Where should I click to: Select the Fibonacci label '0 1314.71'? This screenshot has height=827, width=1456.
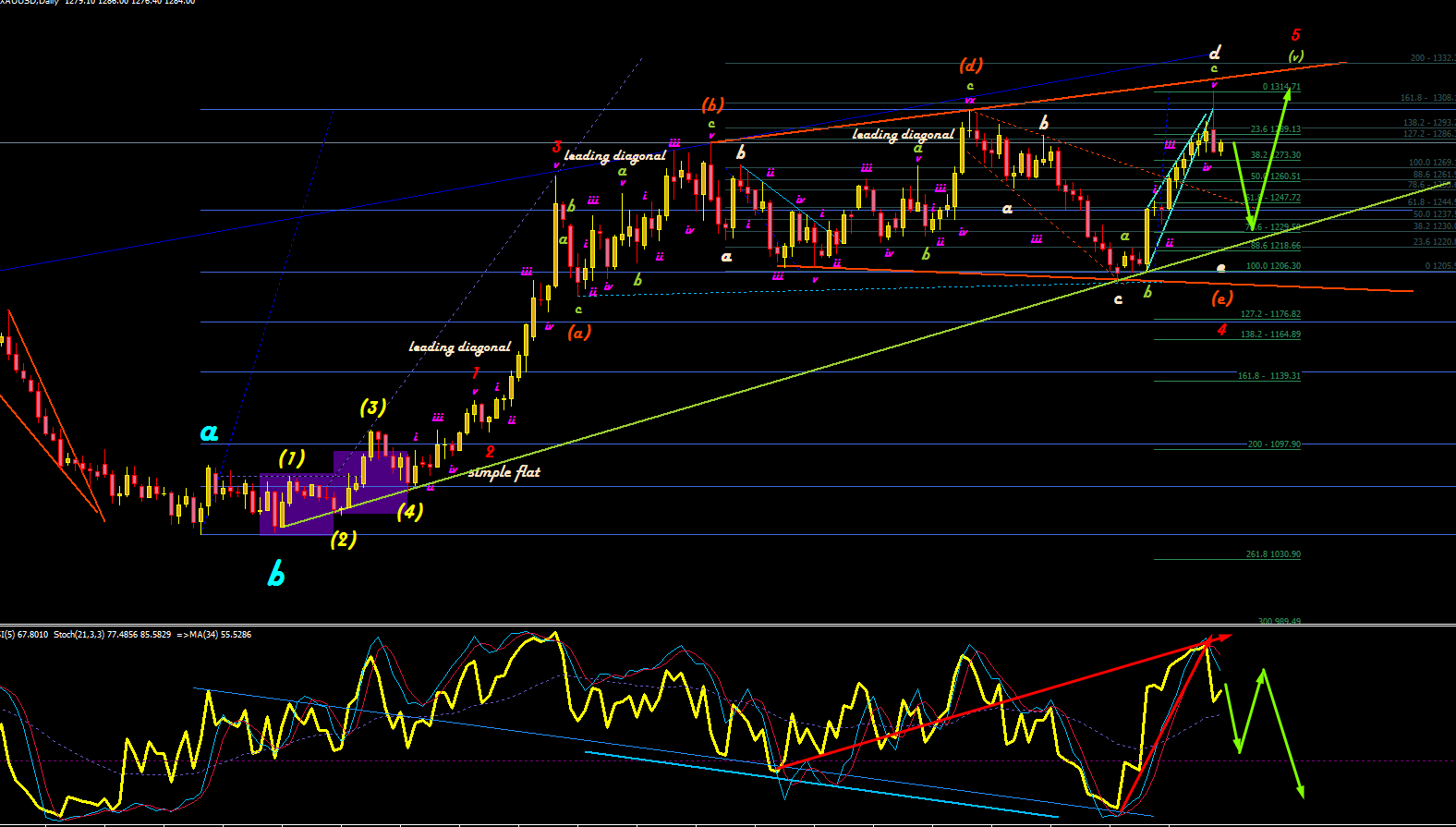pos(1281,87)
